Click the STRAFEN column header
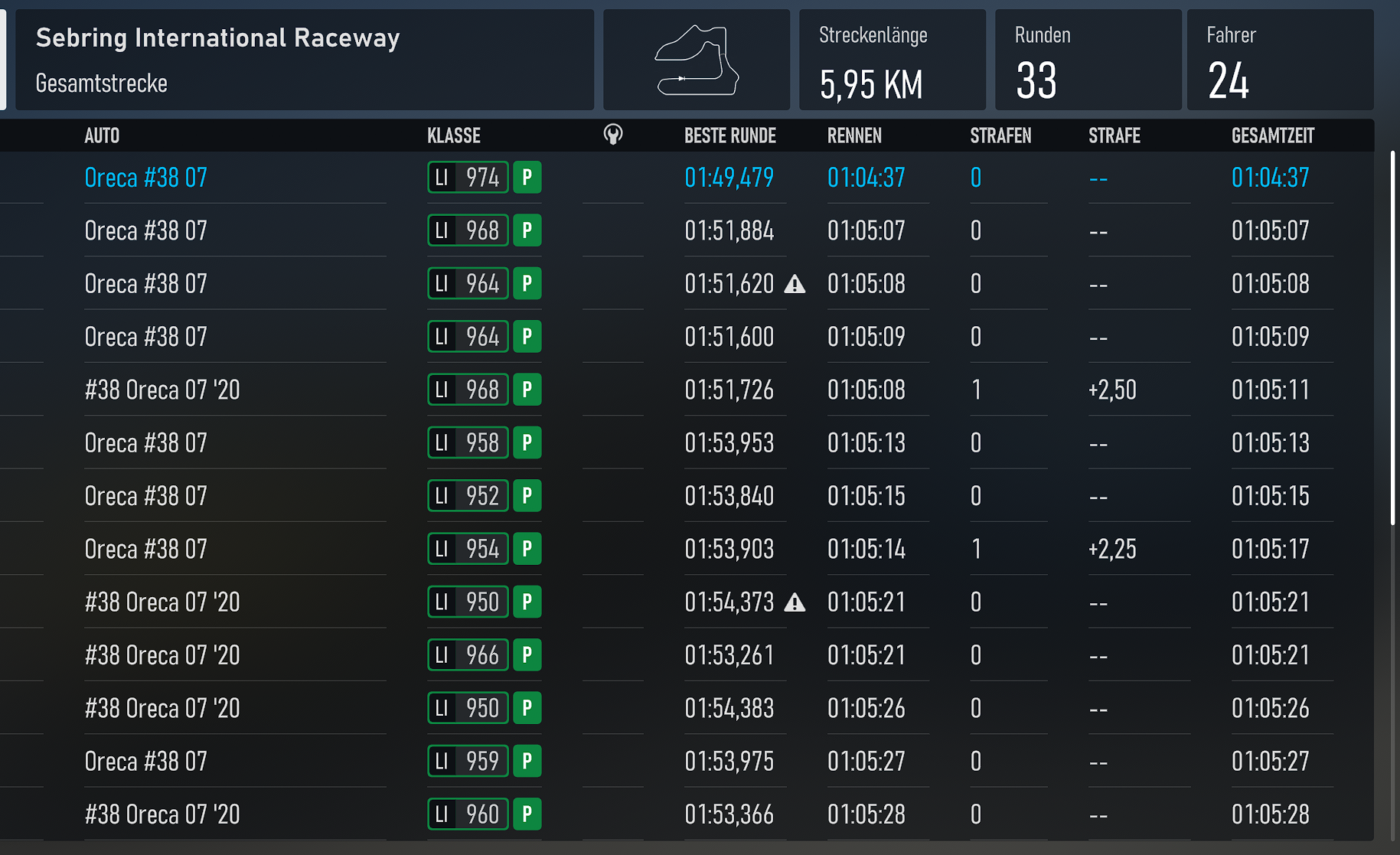Viewport: 1400px width, 855px height. tap(1000, 136)
